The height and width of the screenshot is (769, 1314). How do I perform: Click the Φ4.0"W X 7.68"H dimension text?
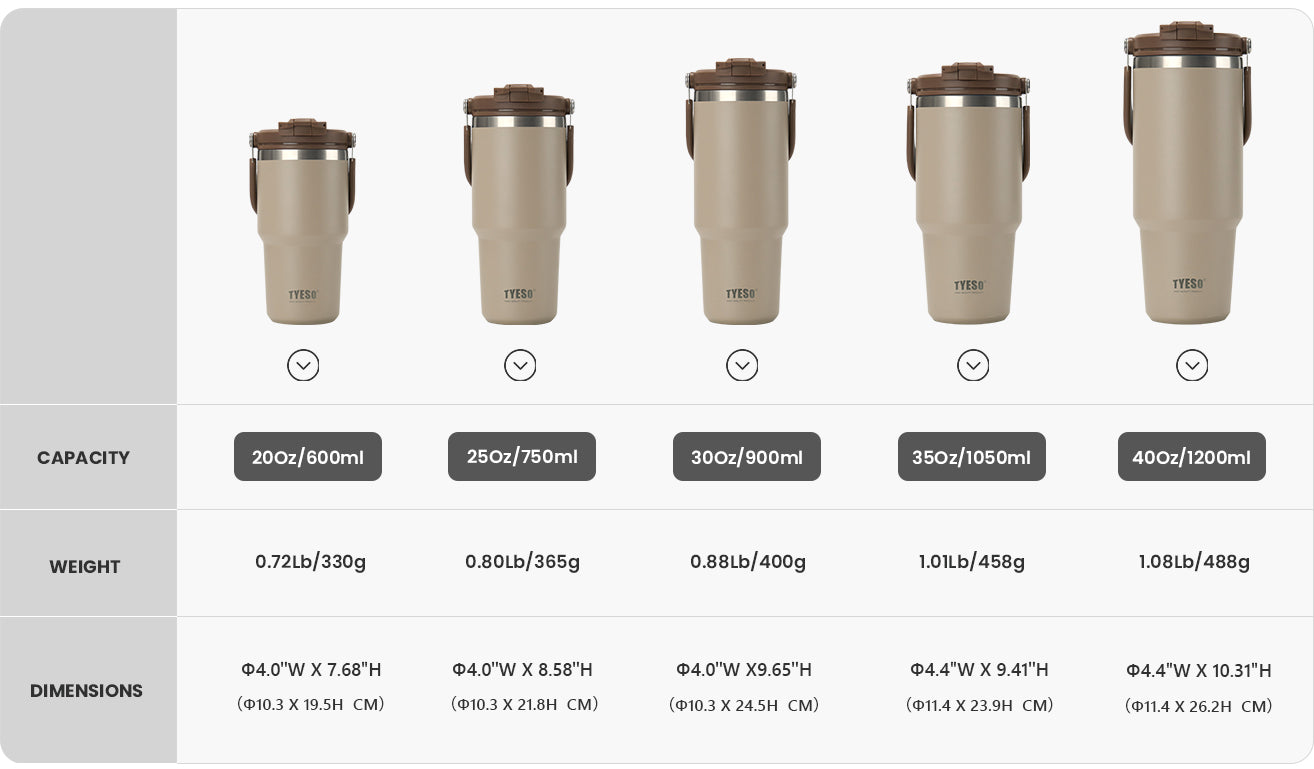point(311,670)
